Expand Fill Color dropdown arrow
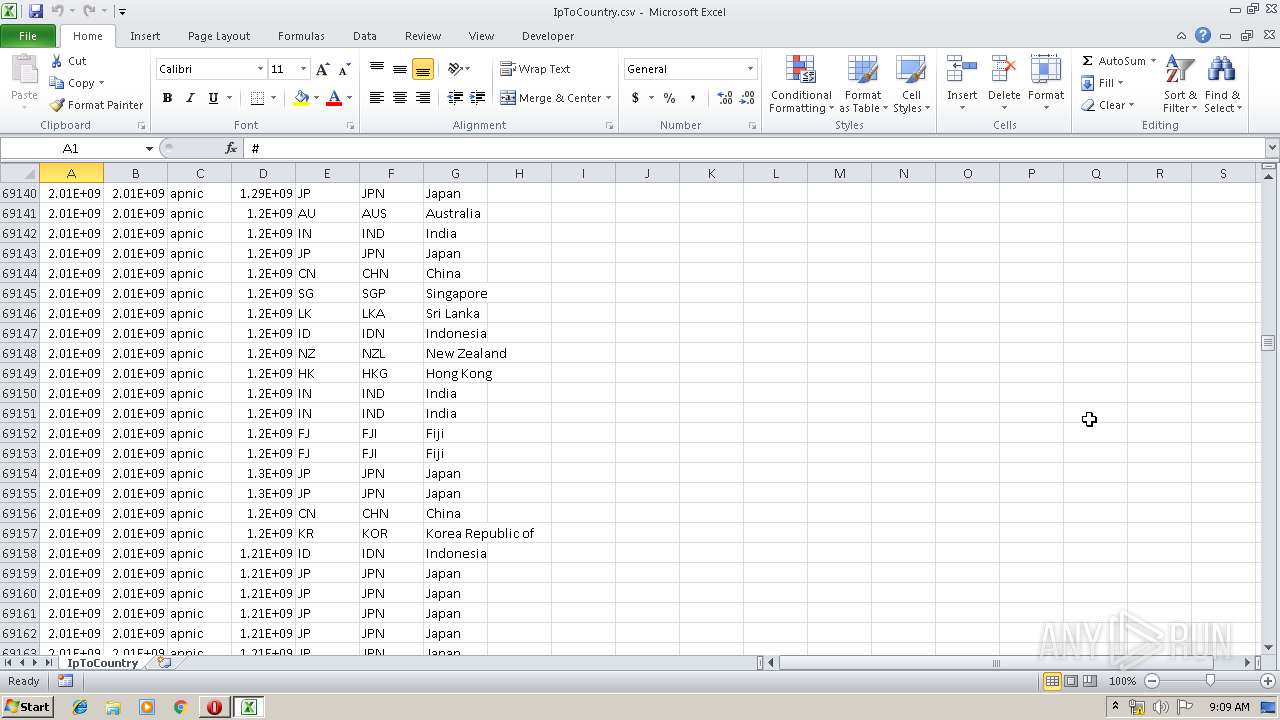 (316, 98)
